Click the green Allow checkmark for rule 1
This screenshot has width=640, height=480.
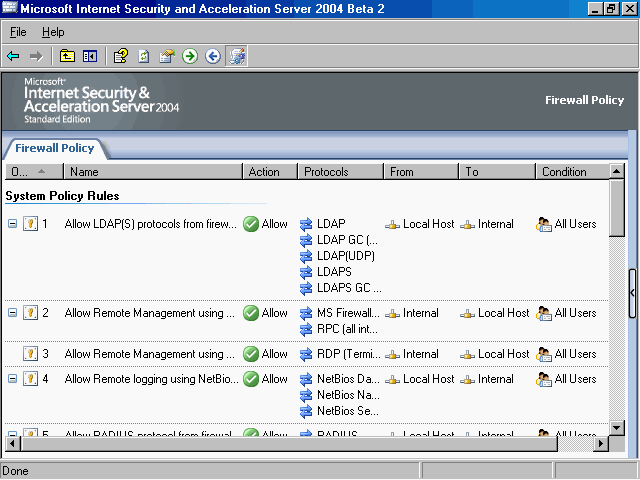pyautogui.click(x=251, y=224)
